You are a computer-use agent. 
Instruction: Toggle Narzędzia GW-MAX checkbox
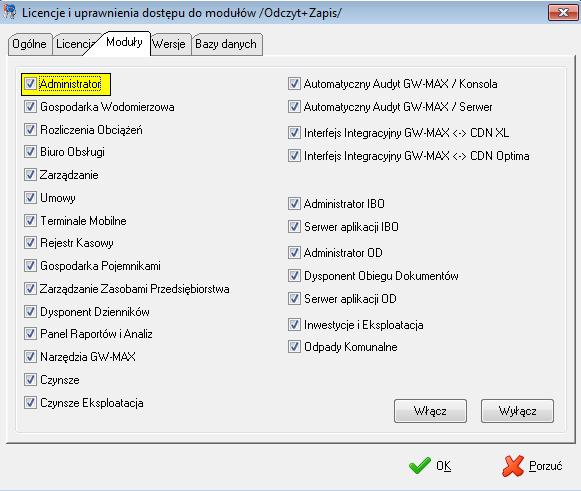click(x=30, y=356)
